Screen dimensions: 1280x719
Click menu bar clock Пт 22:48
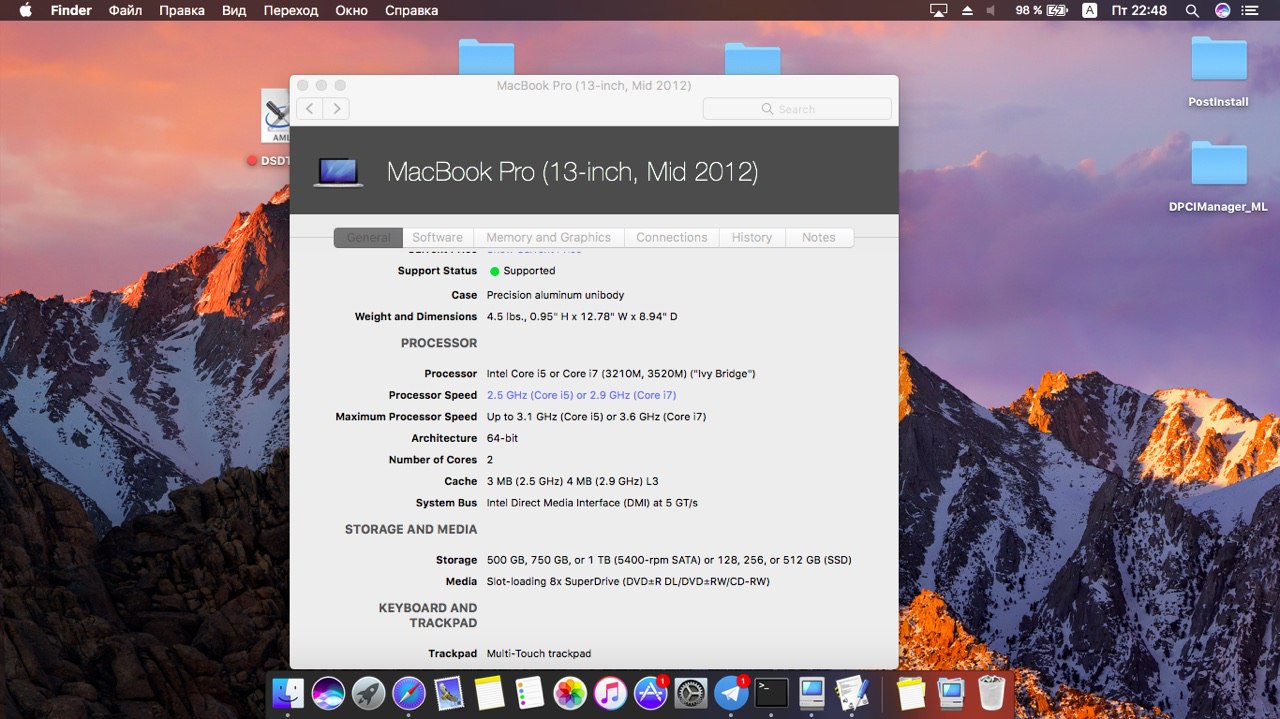(1139, 10)
